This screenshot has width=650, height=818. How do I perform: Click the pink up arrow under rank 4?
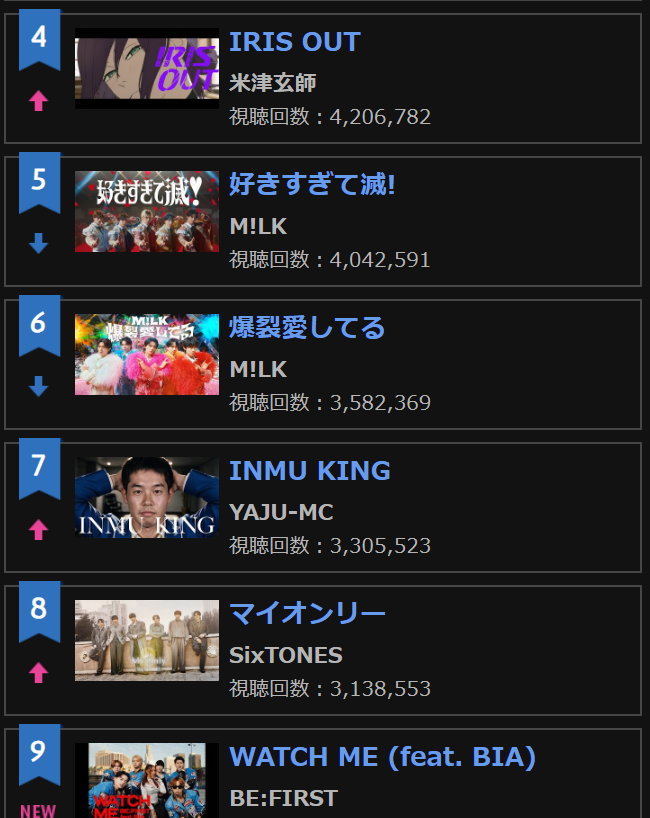point(39,101)
